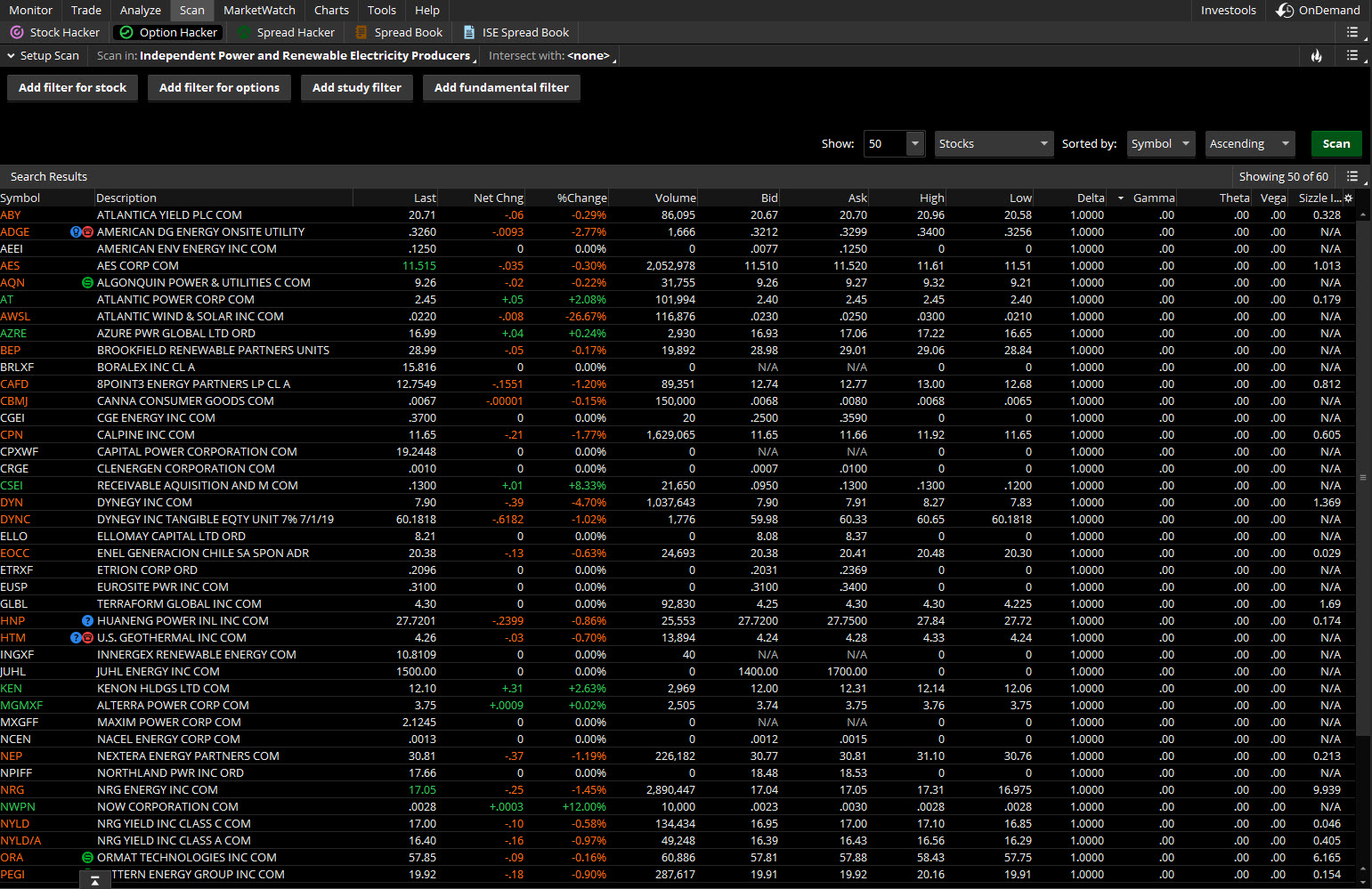Click Add fundamental filter button
The image size is (1372, 889).
click(501, 88)
